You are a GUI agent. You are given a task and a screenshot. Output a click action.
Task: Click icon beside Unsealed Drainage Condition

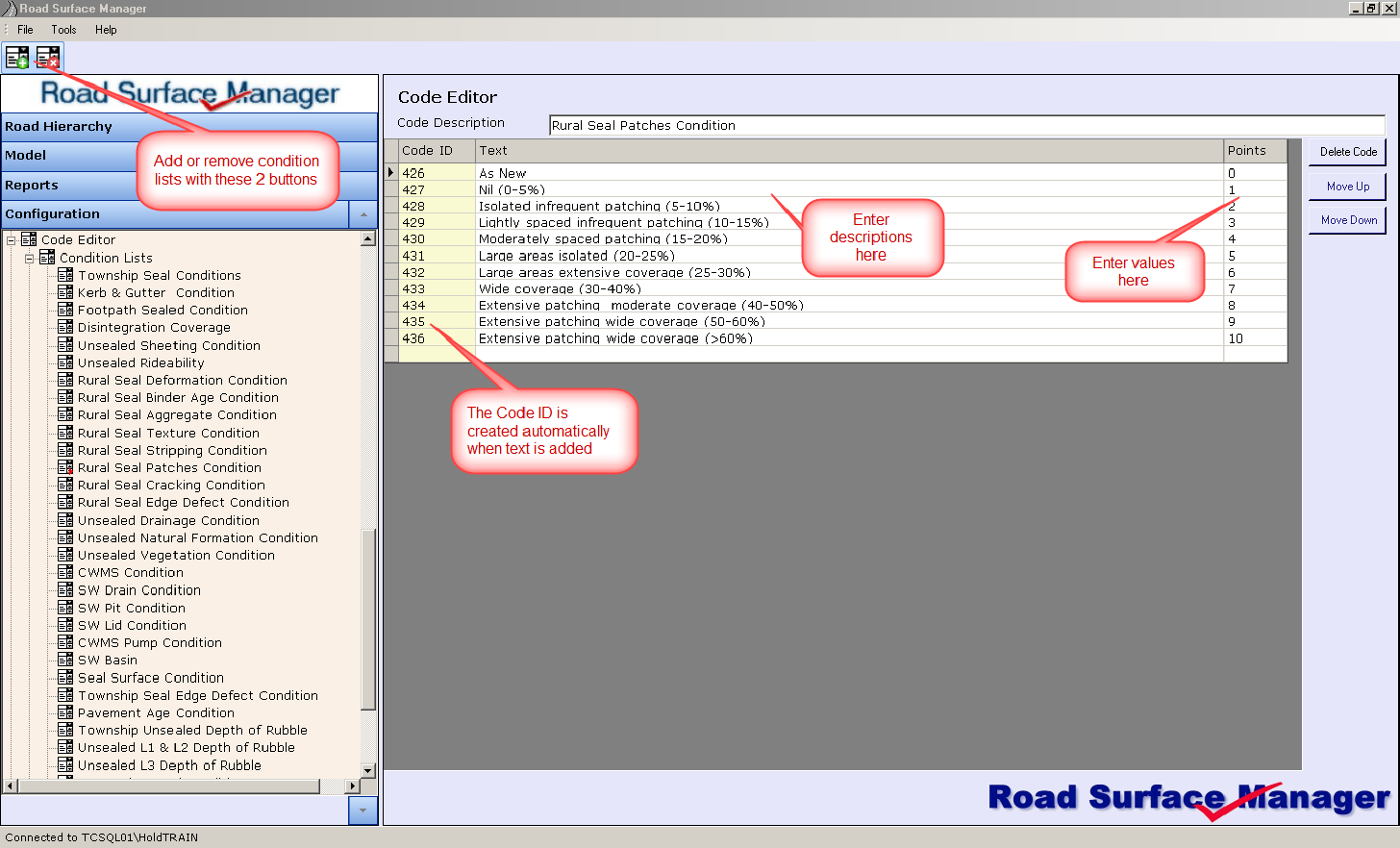[65, 520]
